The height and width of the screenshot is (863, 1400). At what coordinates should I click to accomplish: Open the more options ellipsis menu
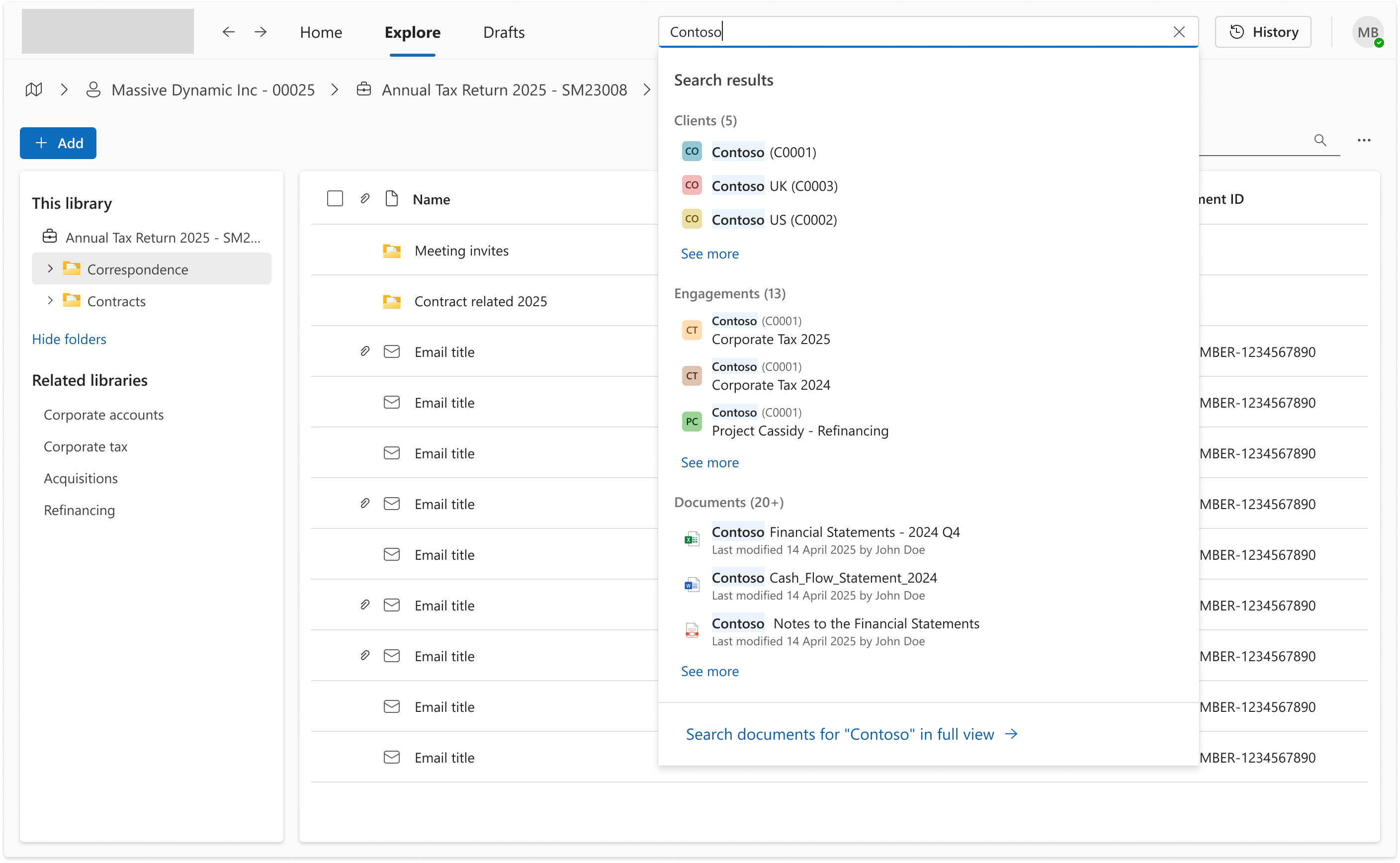click(1364, 140)
